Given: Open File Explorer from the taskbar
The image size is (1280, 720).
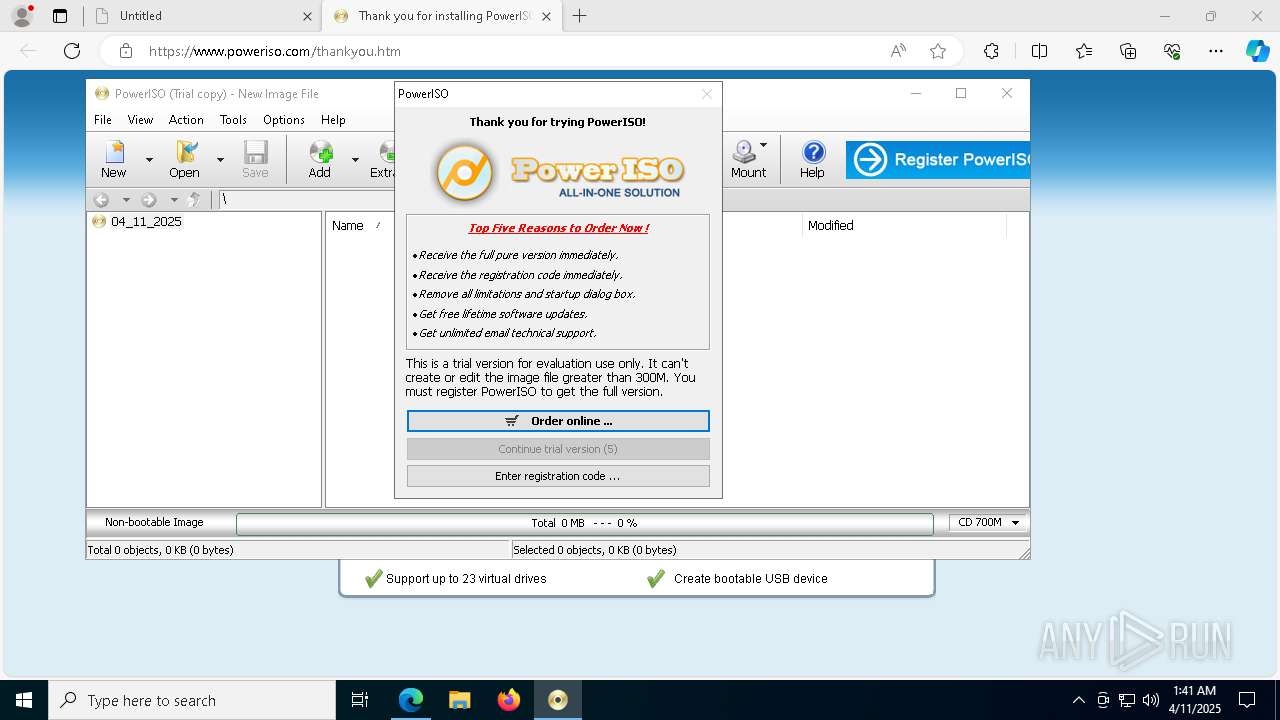Looking at the screenshot, I should [460, 700].
